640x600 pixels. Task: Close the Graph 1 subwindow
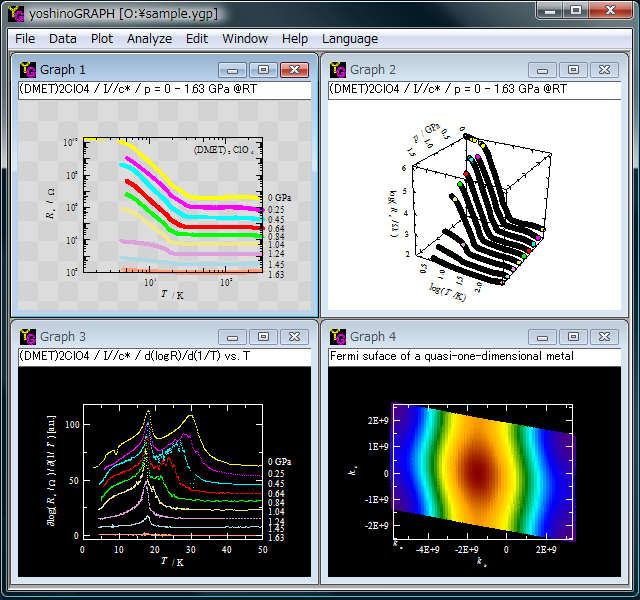click(294, 70)
